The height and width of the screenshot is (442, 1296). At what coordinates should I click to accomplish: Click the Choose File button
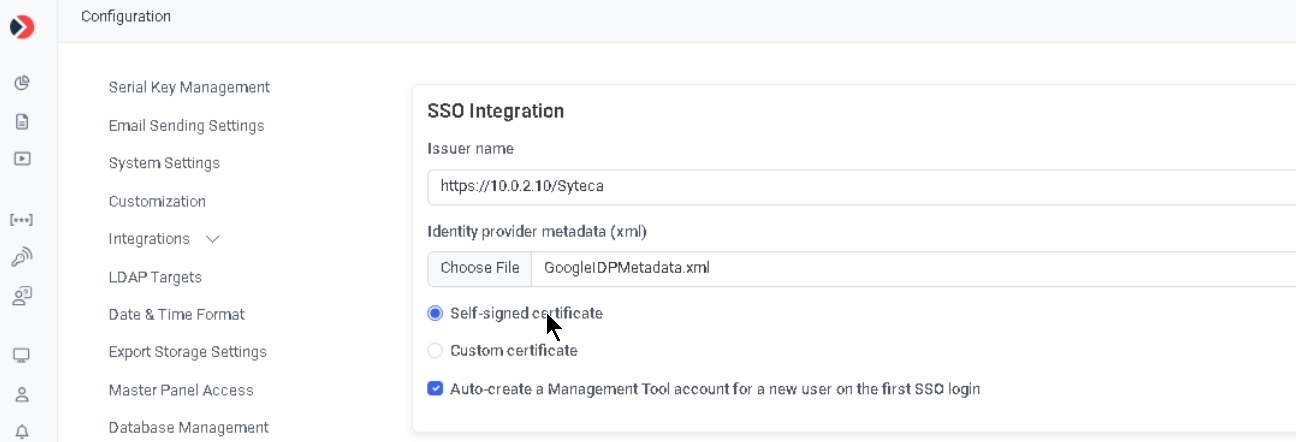[x=480, y=268]
